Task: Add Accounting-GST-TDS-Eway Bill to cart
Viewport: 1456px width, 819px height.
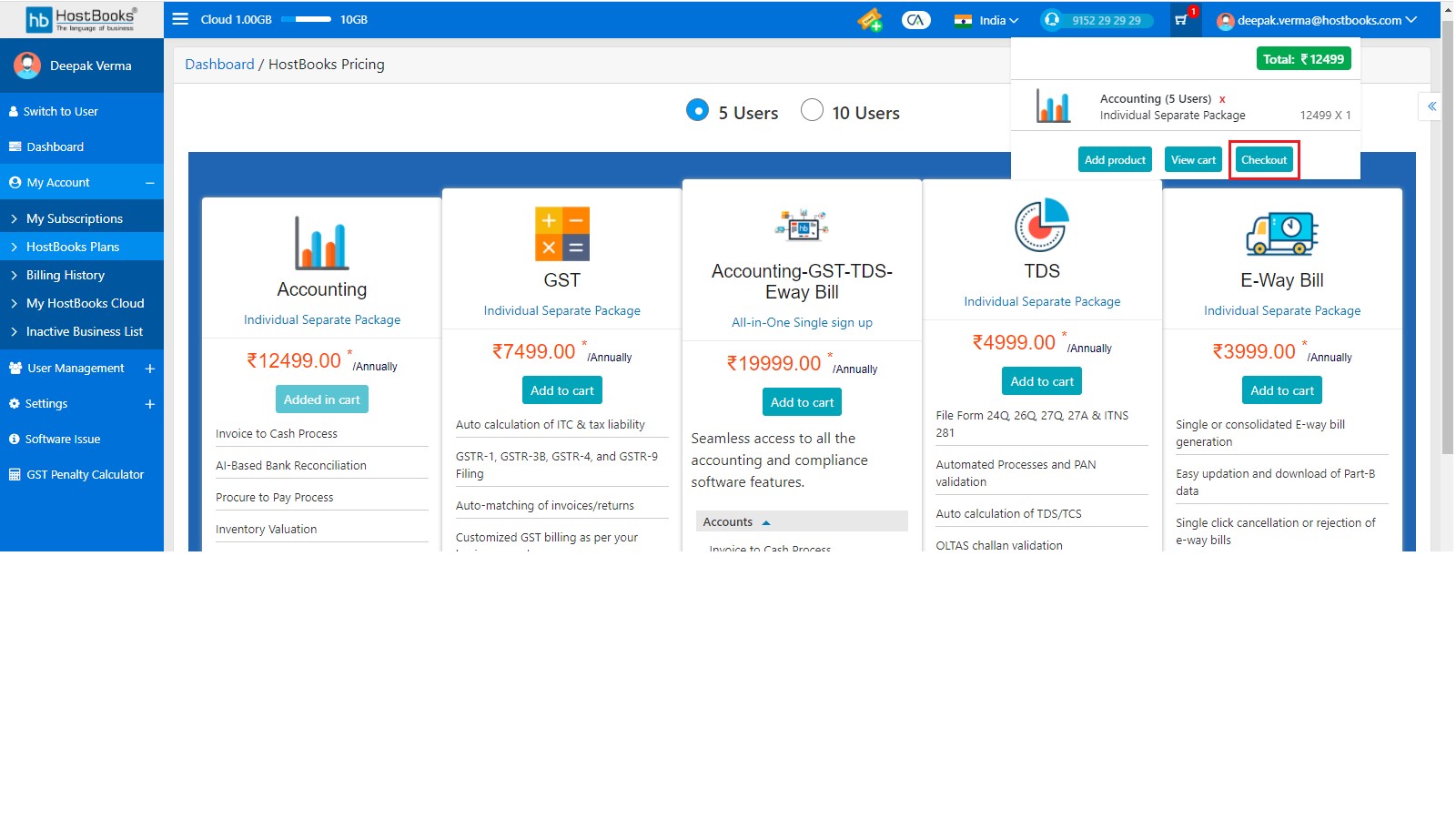Action: click(x=802, y=402)
